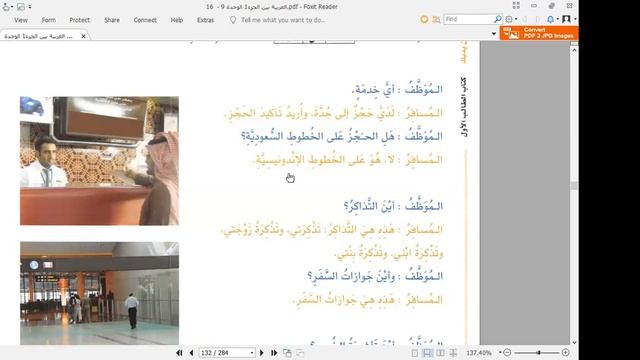Click the airline counter photo
640x360 pixels.
tap(99, 161)
